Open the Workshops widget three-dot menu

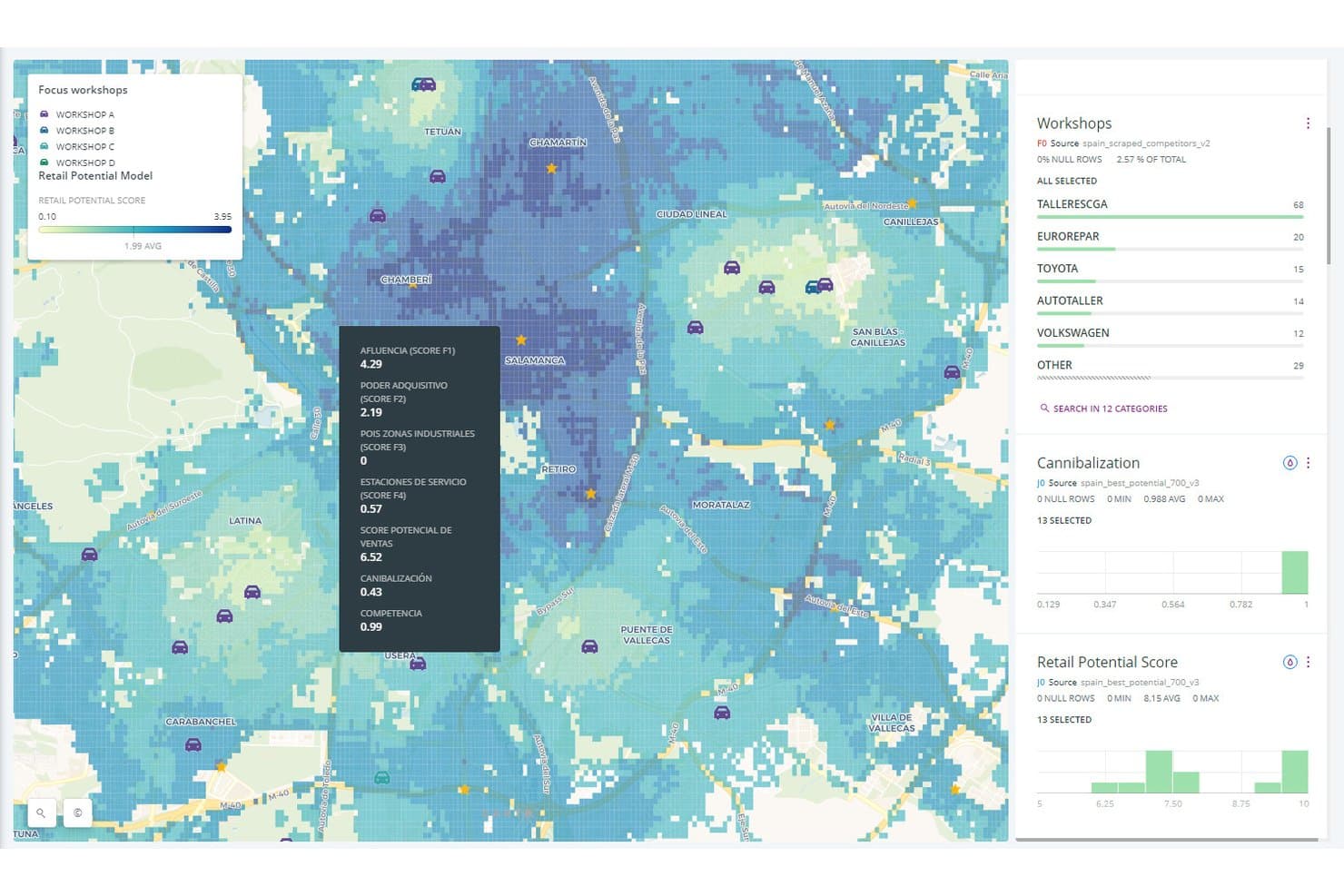(x=1308, y=123)
